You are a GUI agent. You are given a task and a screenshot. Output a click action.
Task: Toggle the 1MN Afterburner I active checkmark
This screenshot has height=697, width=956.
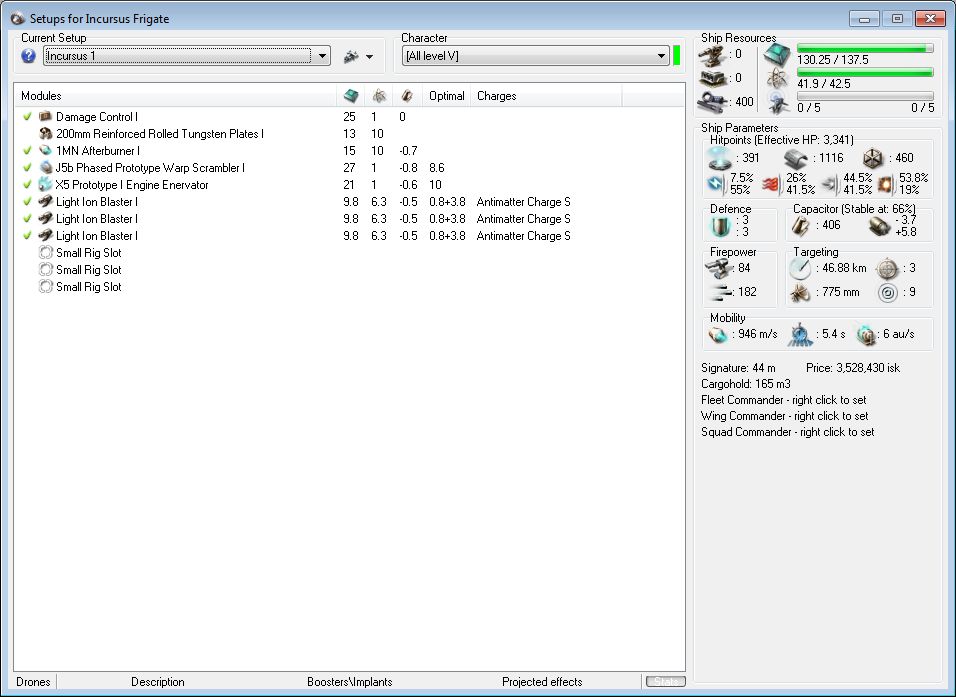click(27, 150)
